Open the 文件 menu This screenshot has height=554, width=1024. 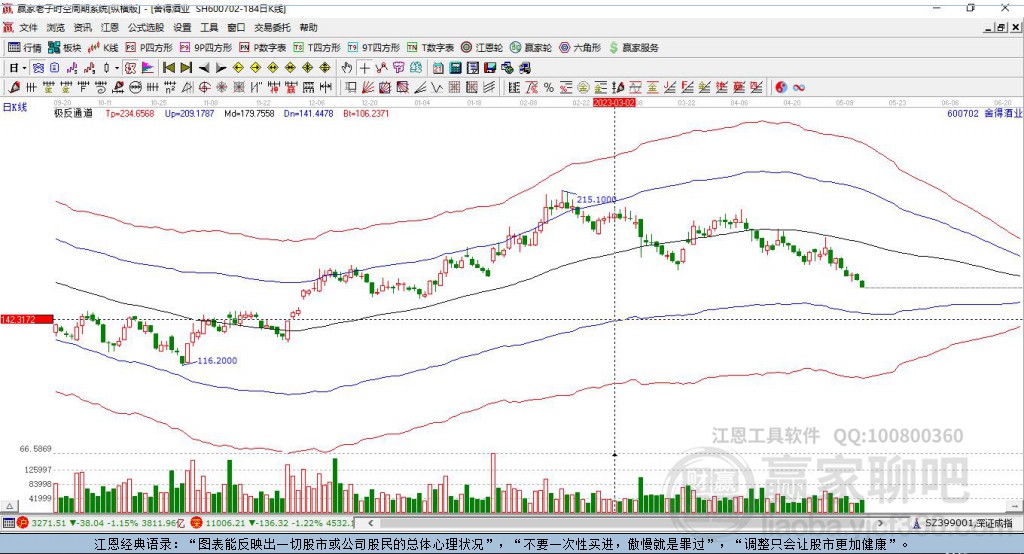point(28,27)
